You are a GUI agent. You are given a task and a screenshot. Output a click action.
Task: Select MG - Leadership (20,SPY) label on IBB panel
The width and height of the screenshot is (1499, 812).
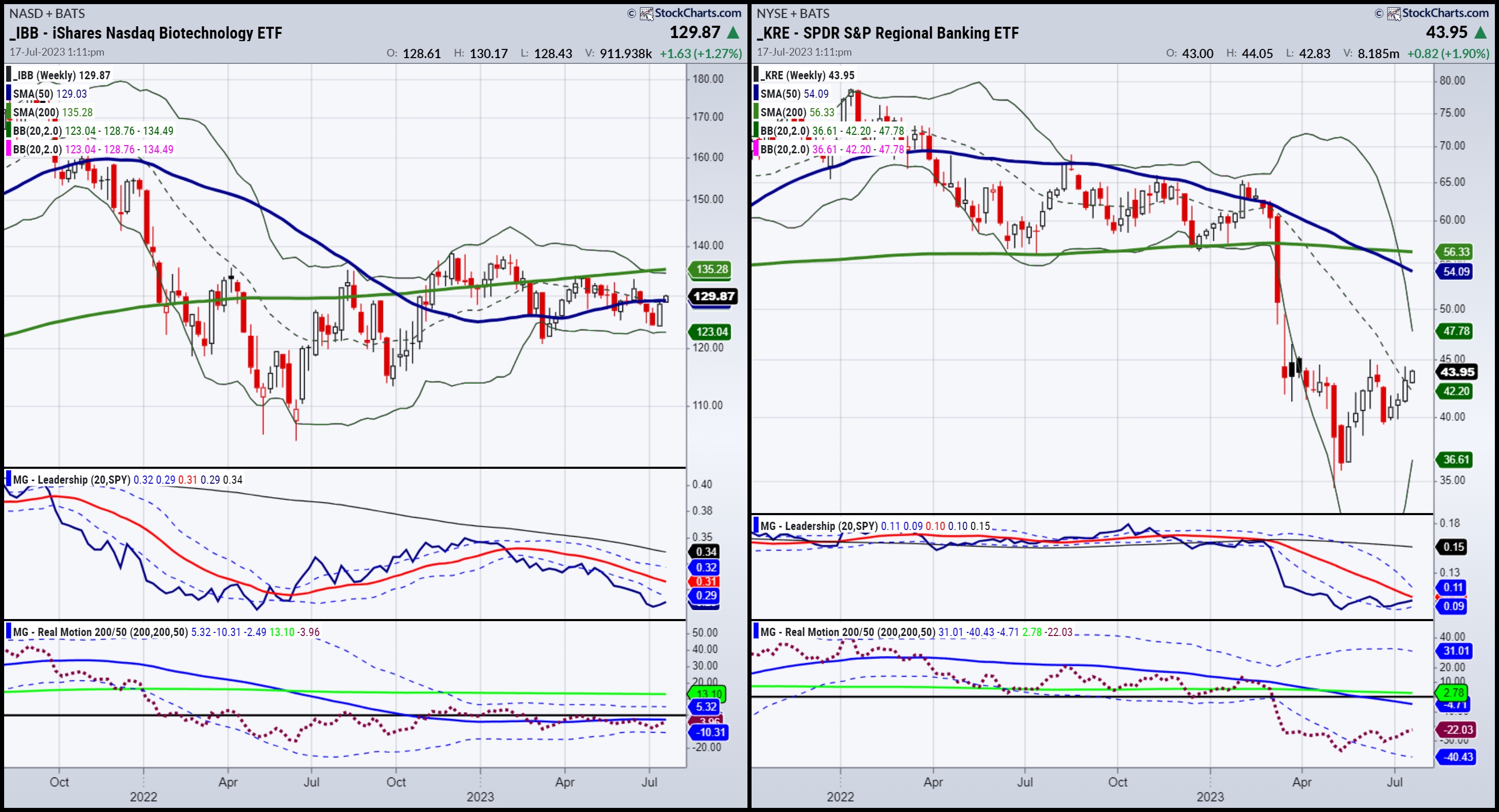(71, 480)
